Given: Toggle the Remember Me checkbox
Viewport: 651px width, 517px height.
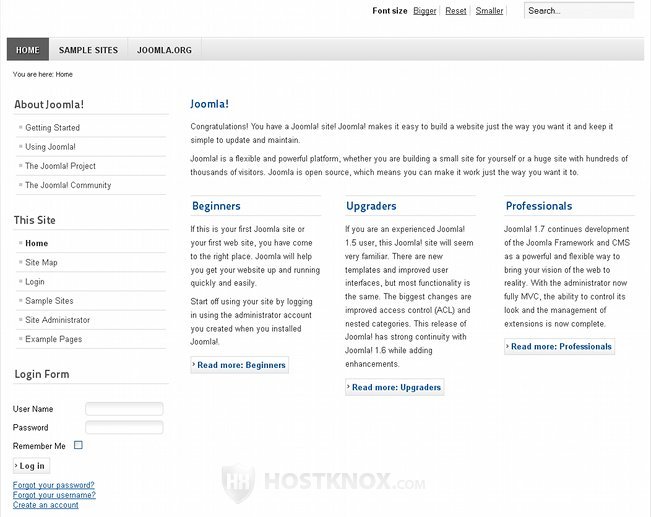Looking at the screenshot, I should [x=78, y=445].
